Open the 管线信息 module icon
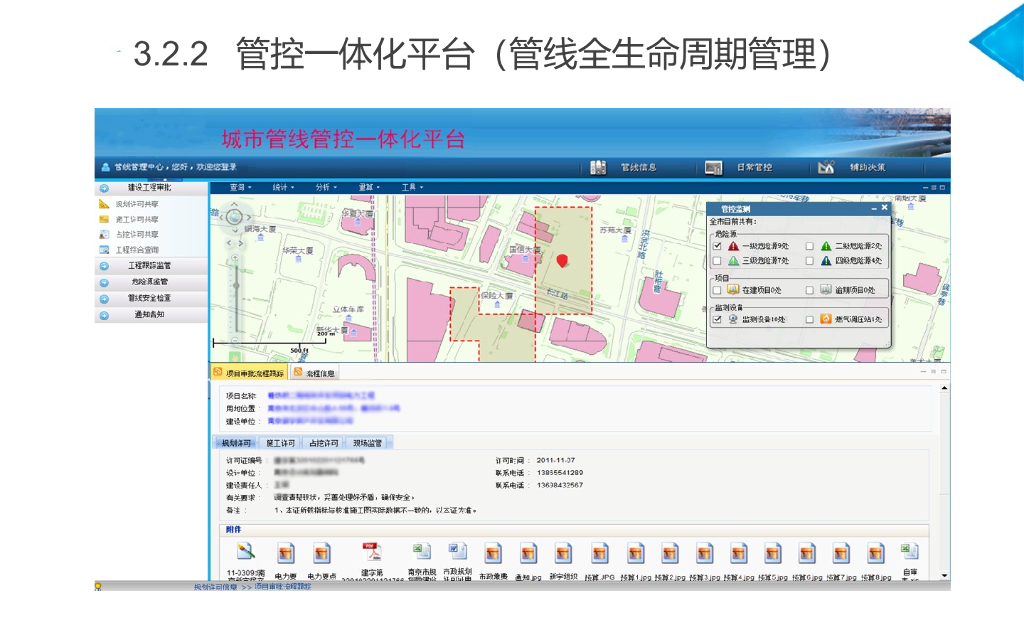Viewport: 1024px width, 640px height. [598, 167]
